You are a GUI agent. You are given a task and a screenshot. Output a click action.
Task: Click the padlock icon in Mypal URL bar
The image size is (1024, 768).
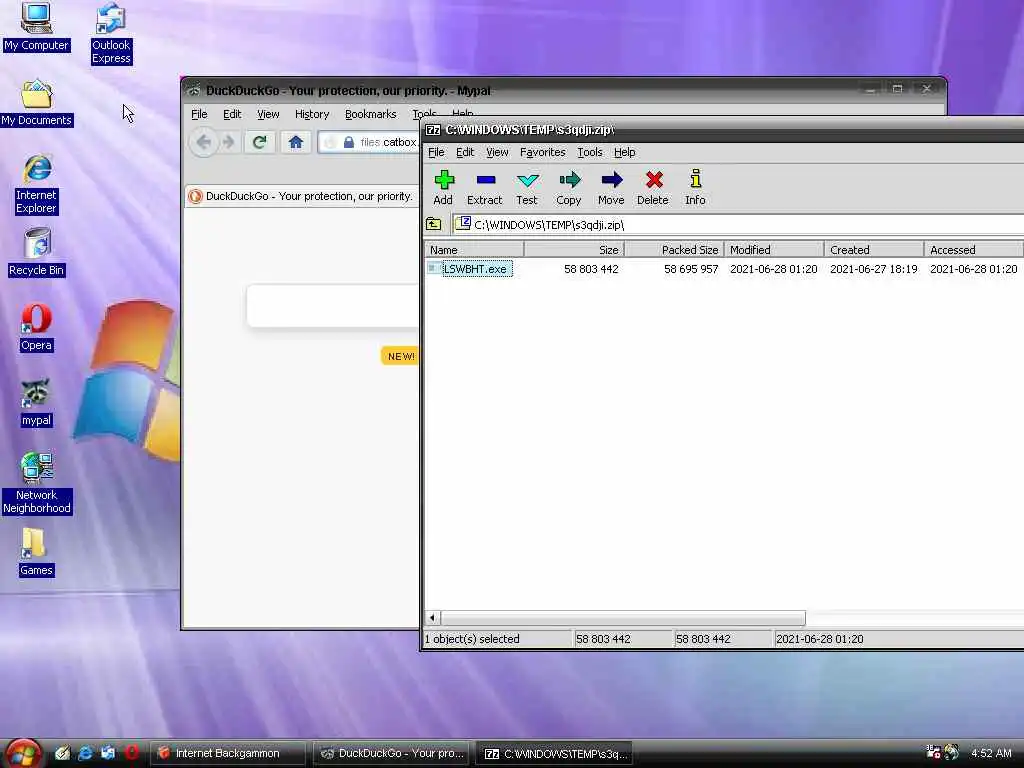[349, 142]
